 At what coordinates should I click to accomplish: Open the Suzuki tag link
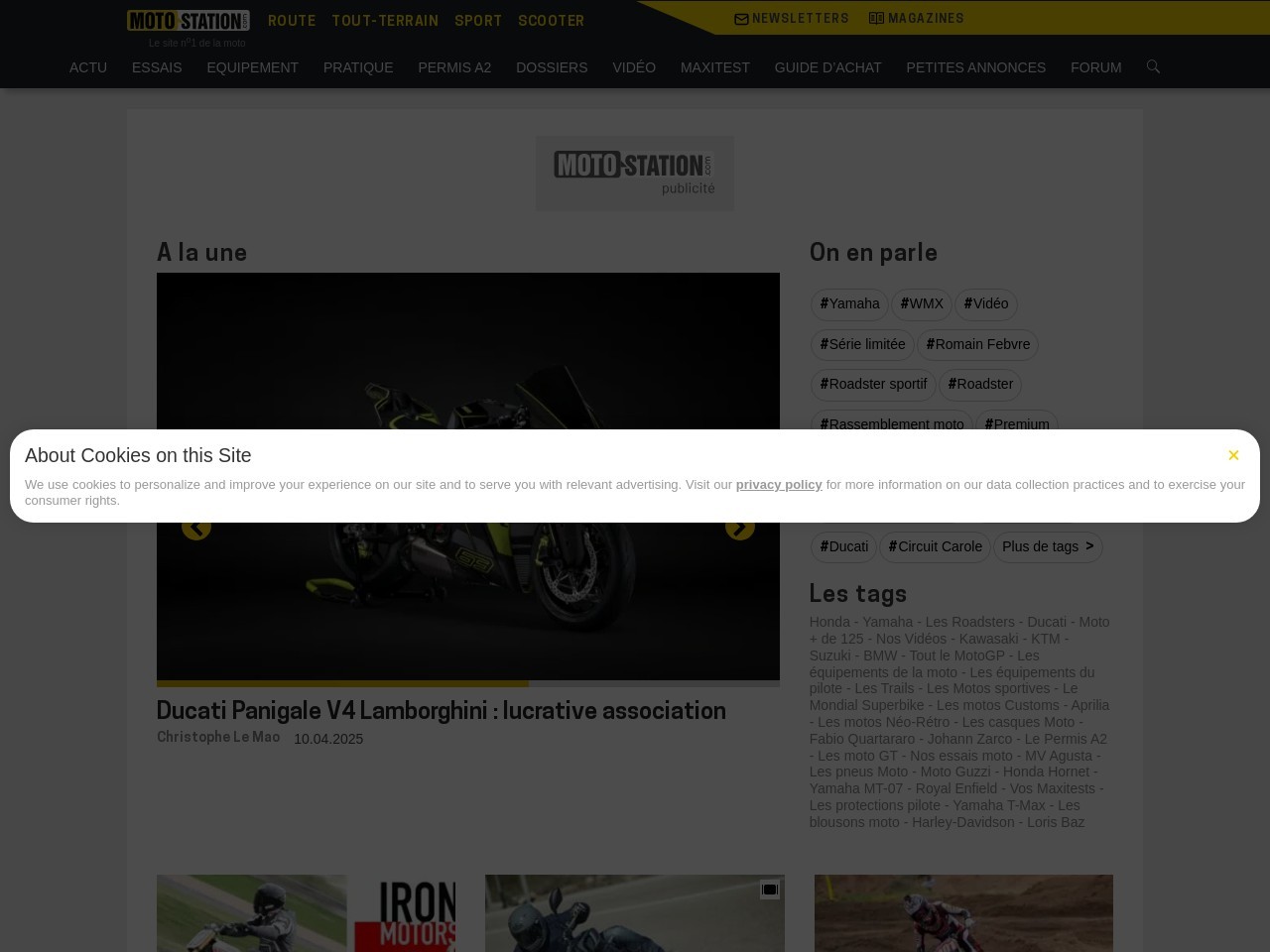829,655
